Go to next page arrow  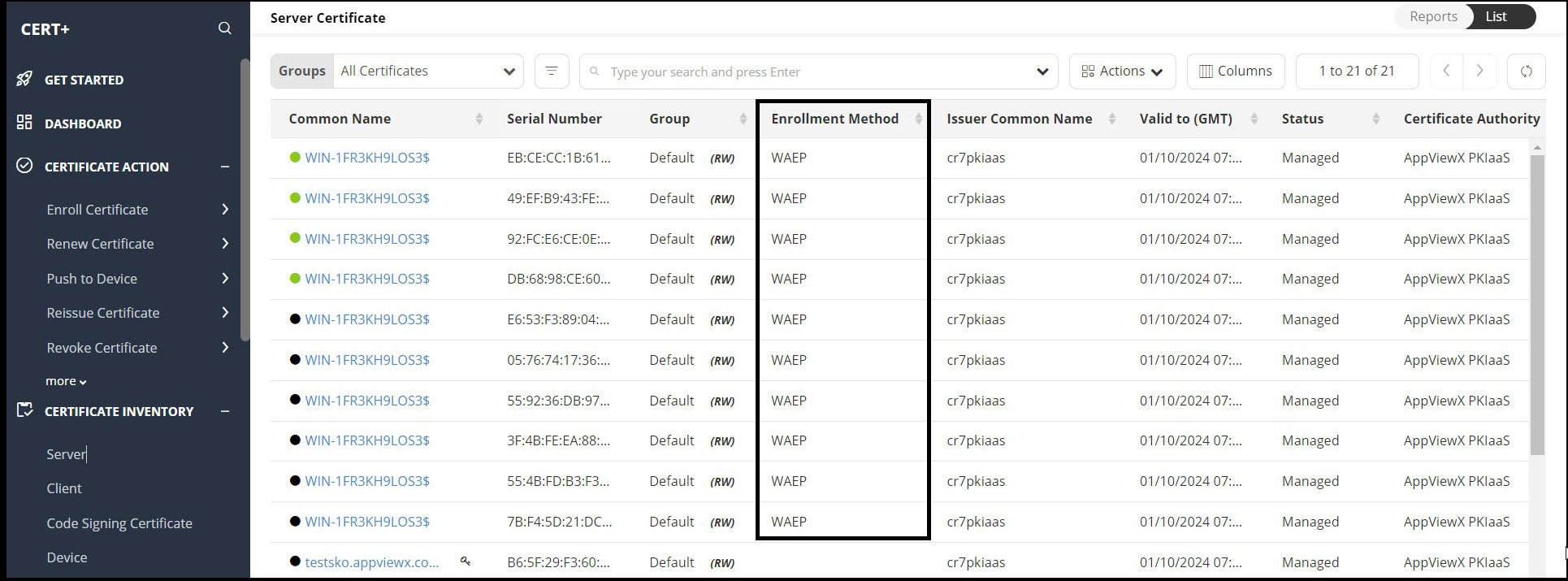pos(1479,71)
